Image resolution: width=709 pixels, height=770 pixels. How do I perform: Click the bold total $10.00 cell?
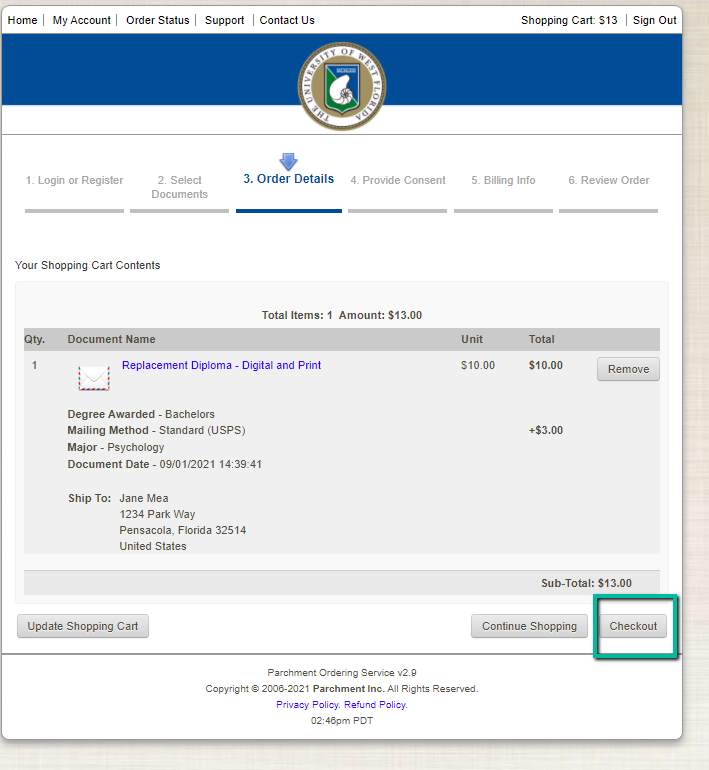click(545, 365)
